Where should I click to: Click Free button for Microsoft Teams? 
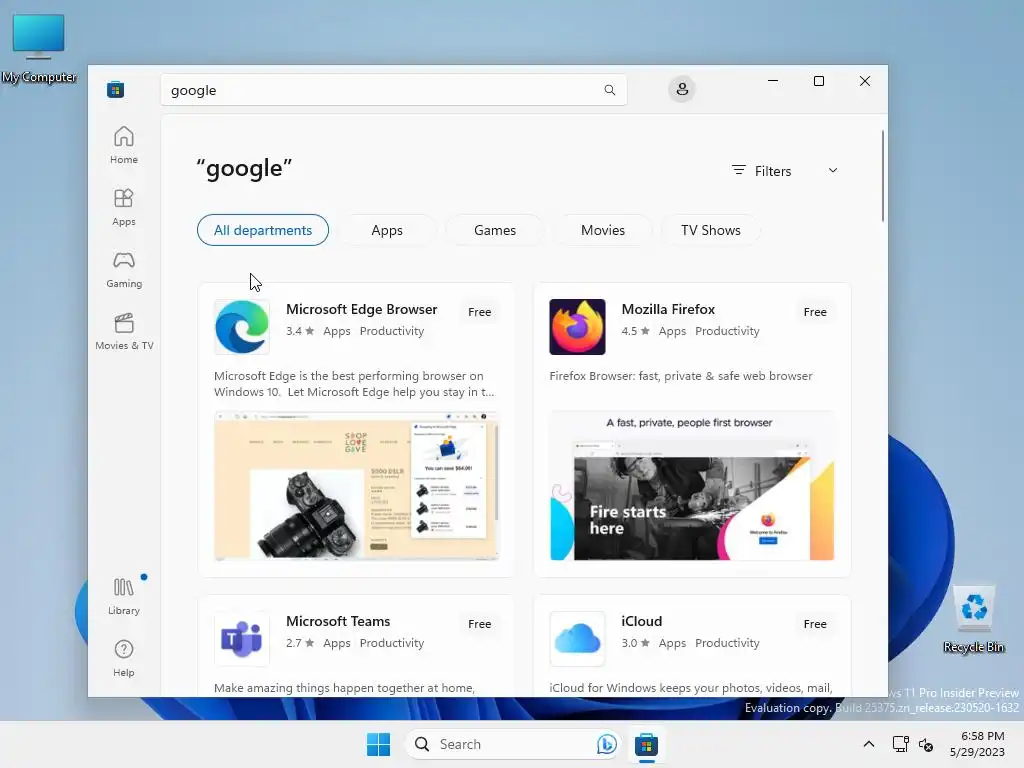[x=479, y=624]
